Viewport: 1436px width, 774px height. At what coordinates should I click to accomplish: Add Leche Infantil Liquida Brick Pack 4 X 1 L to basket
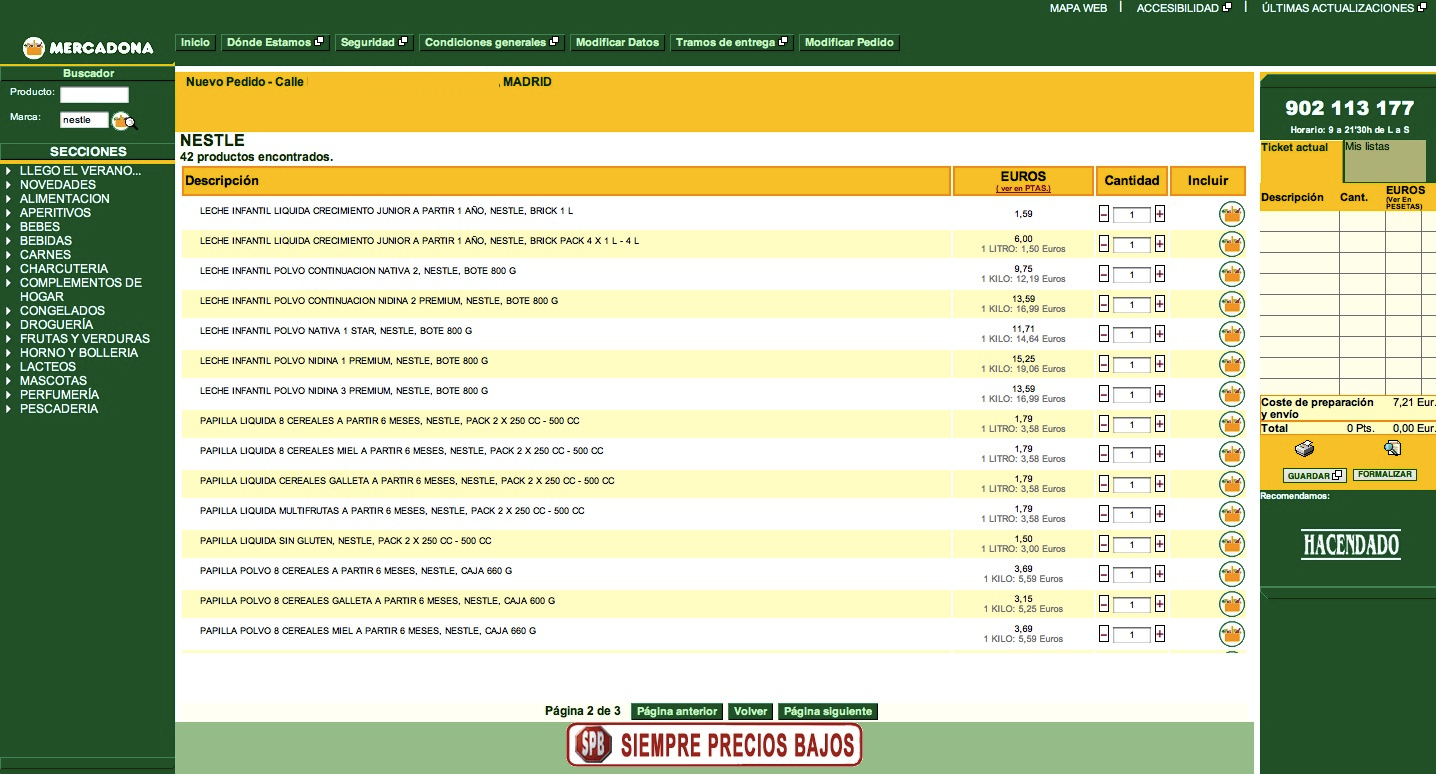coord(1232,244)
